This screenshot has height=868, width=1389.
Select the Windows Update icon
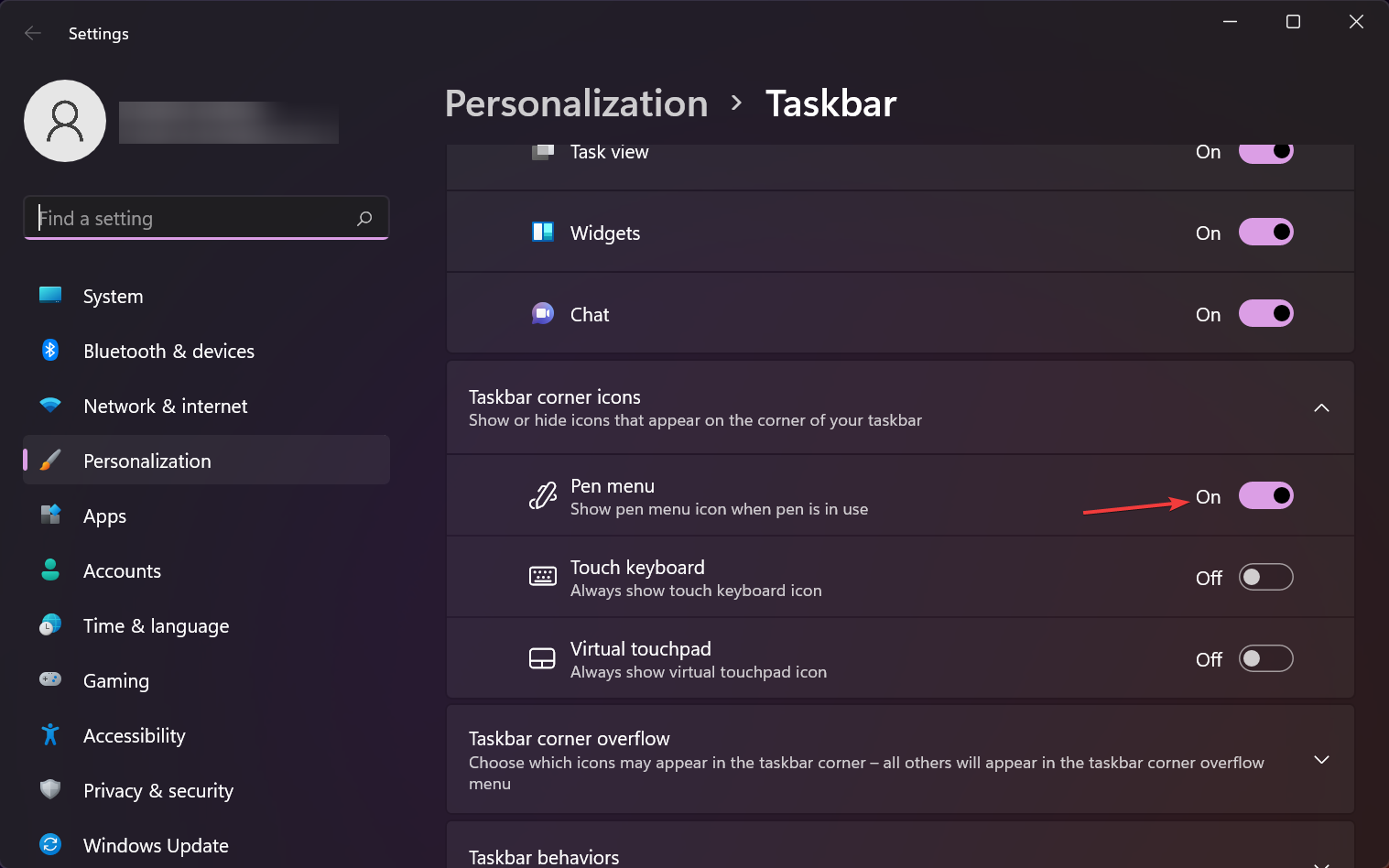49,844
